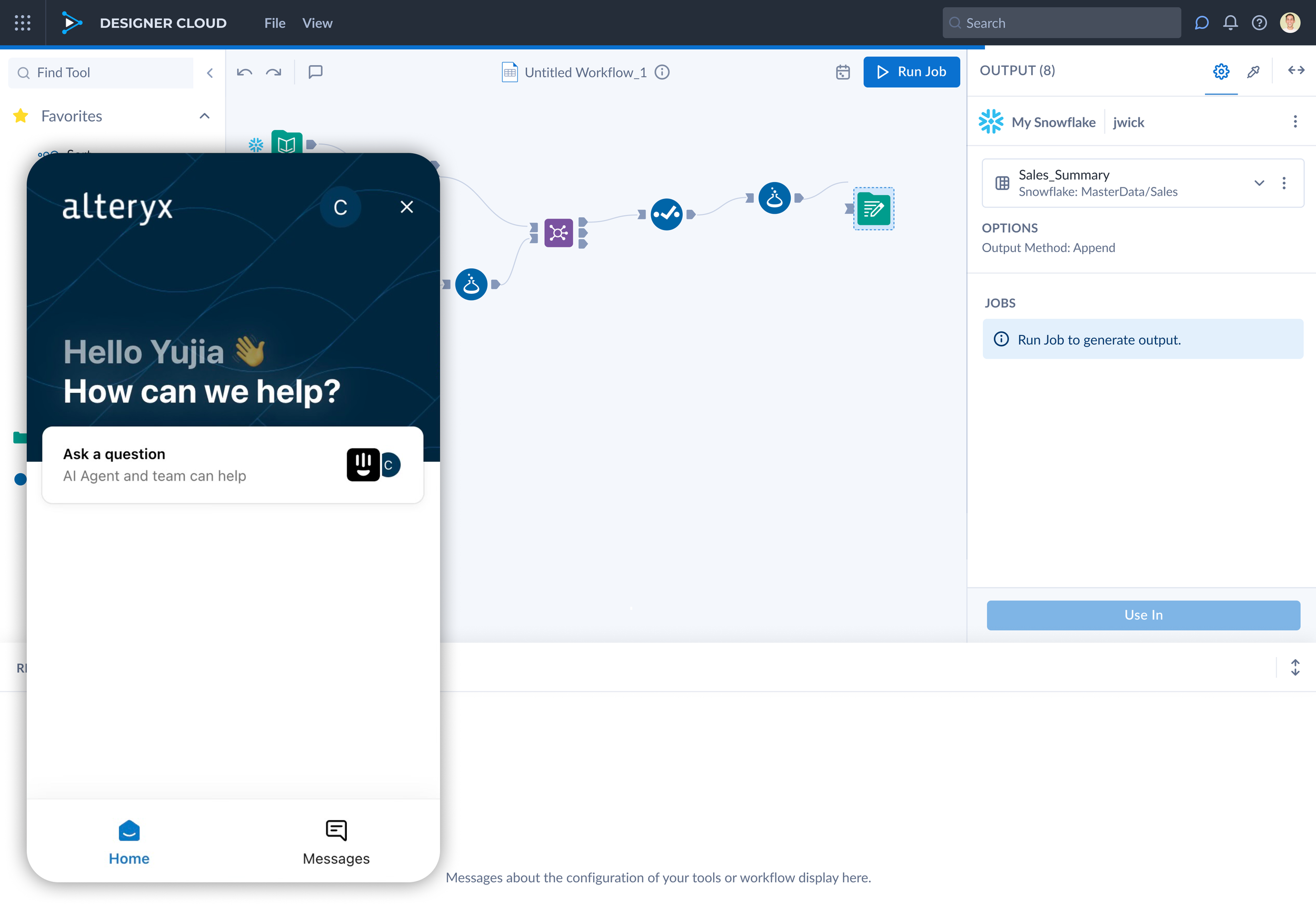Select the lower Formula tool node
Image resolution: width=1316 pixels, height=905 pixels.
point(471,284)
